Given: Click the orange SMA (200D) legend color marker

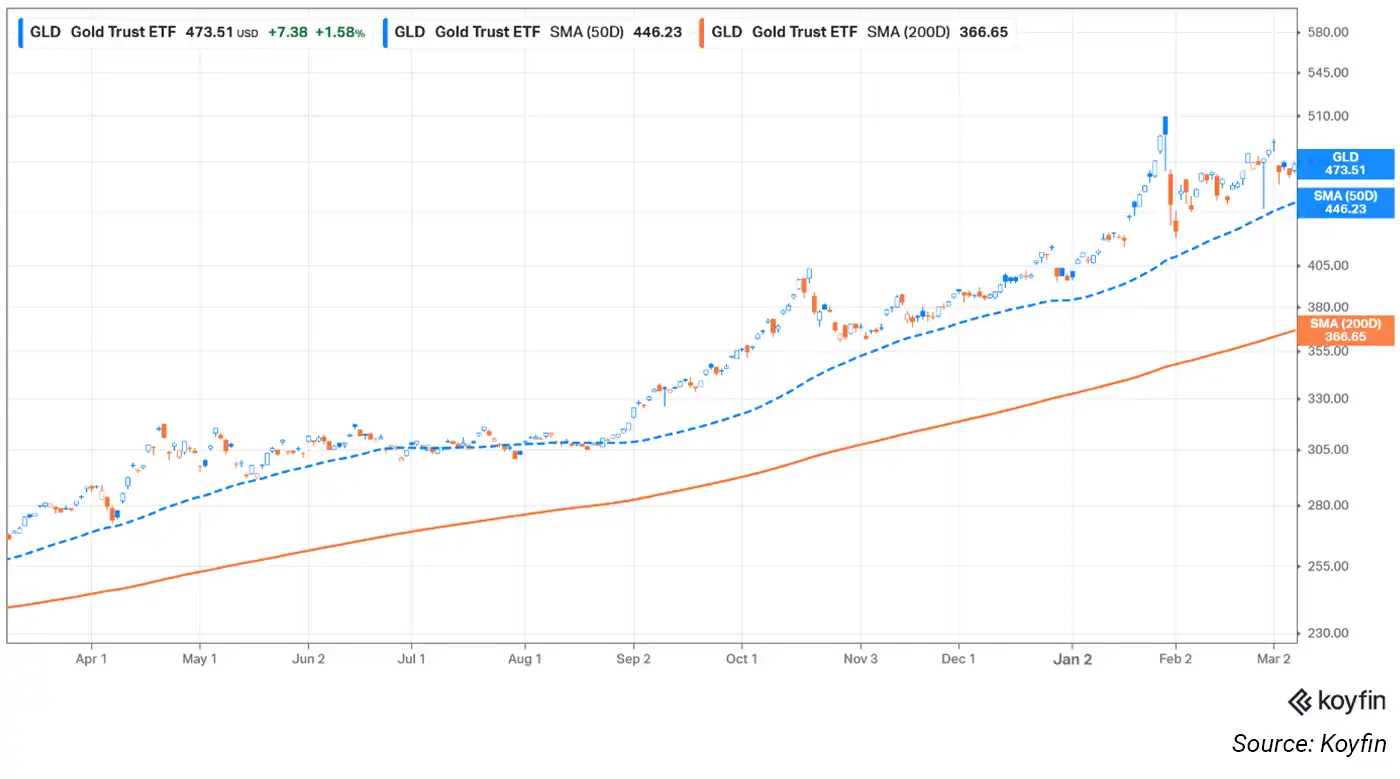Looking at the screenshot, I should (x=701, y=31).
